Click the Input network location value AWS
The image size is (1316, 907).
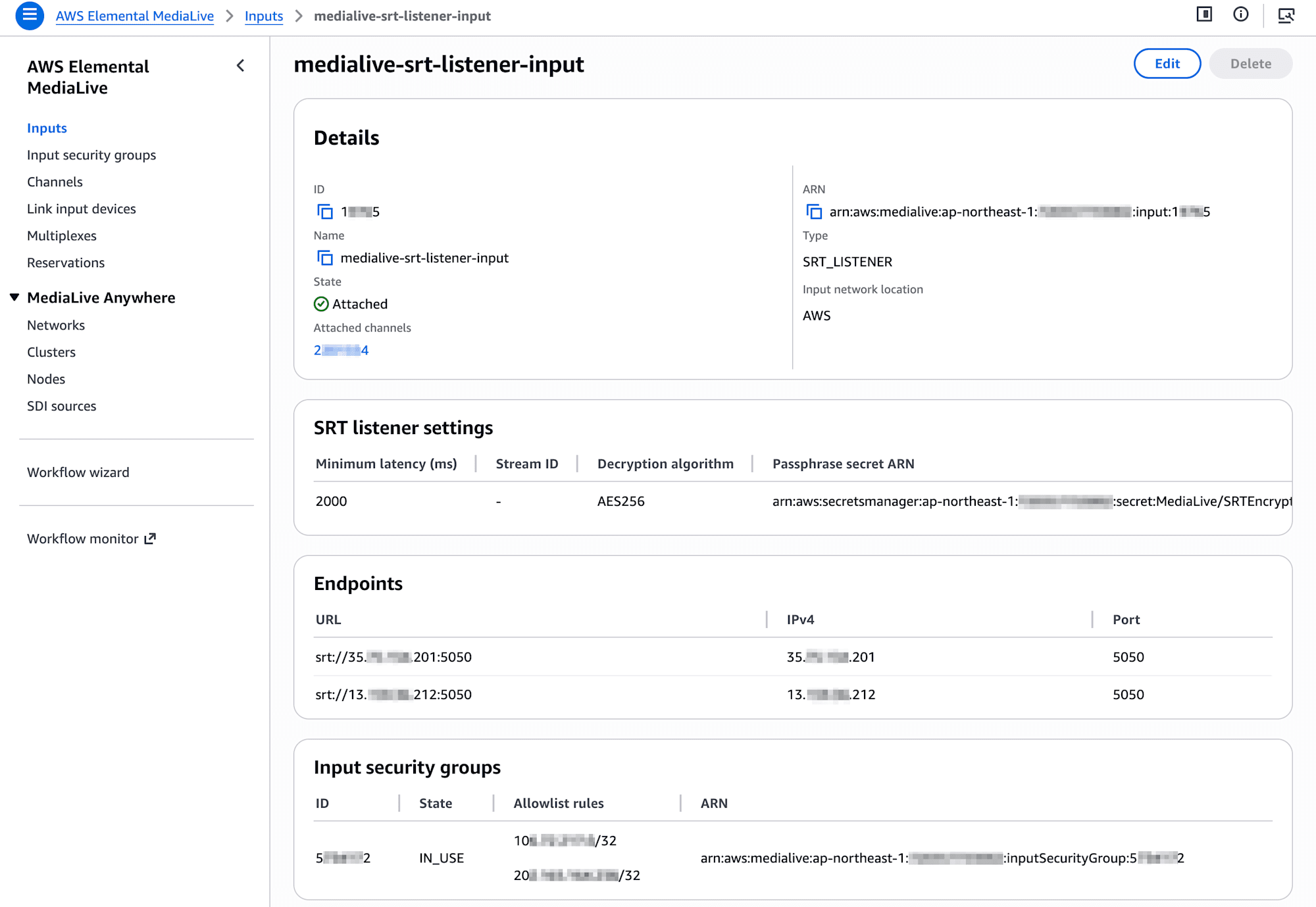817,316
